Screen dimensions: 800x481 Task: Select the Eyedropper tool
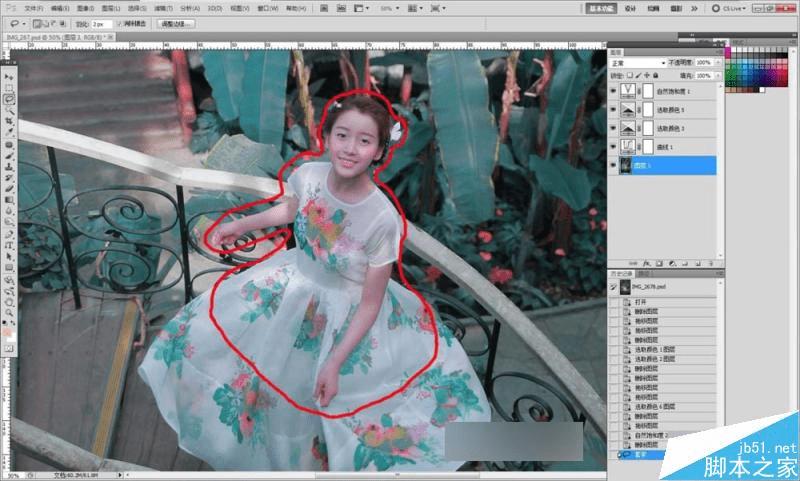(x=9, y=132)
